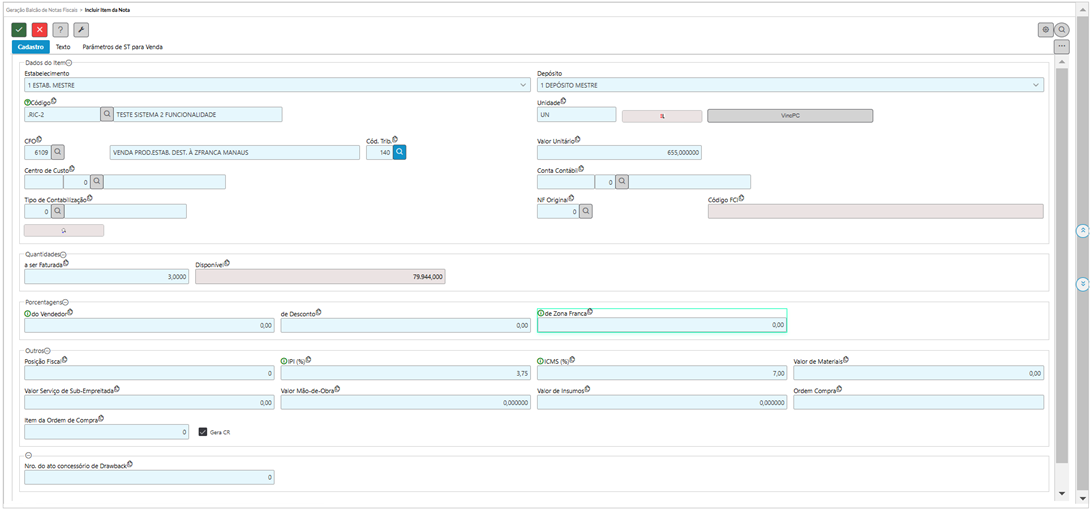The width and height of the screenshot is (1090, 510).
Task: Switch to the Texto tab
Action: 63,47
